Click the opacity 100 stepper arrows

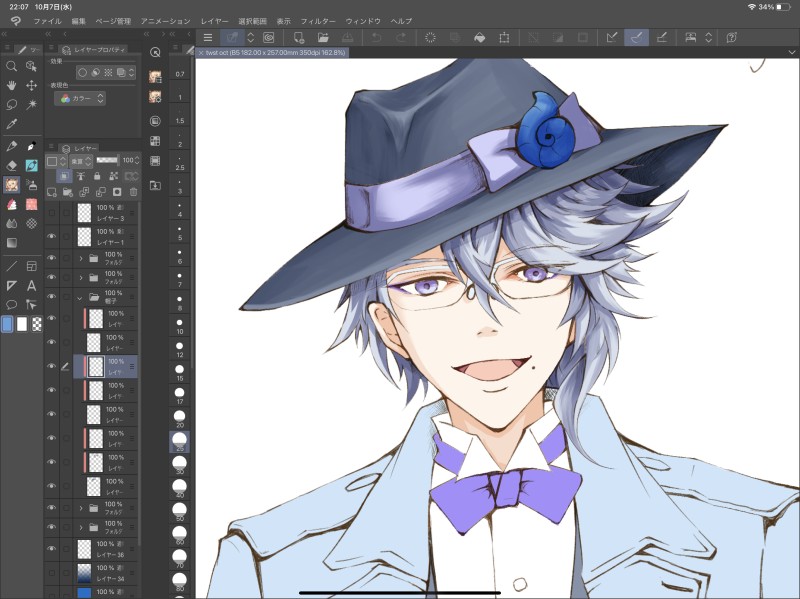coord(136,161)
